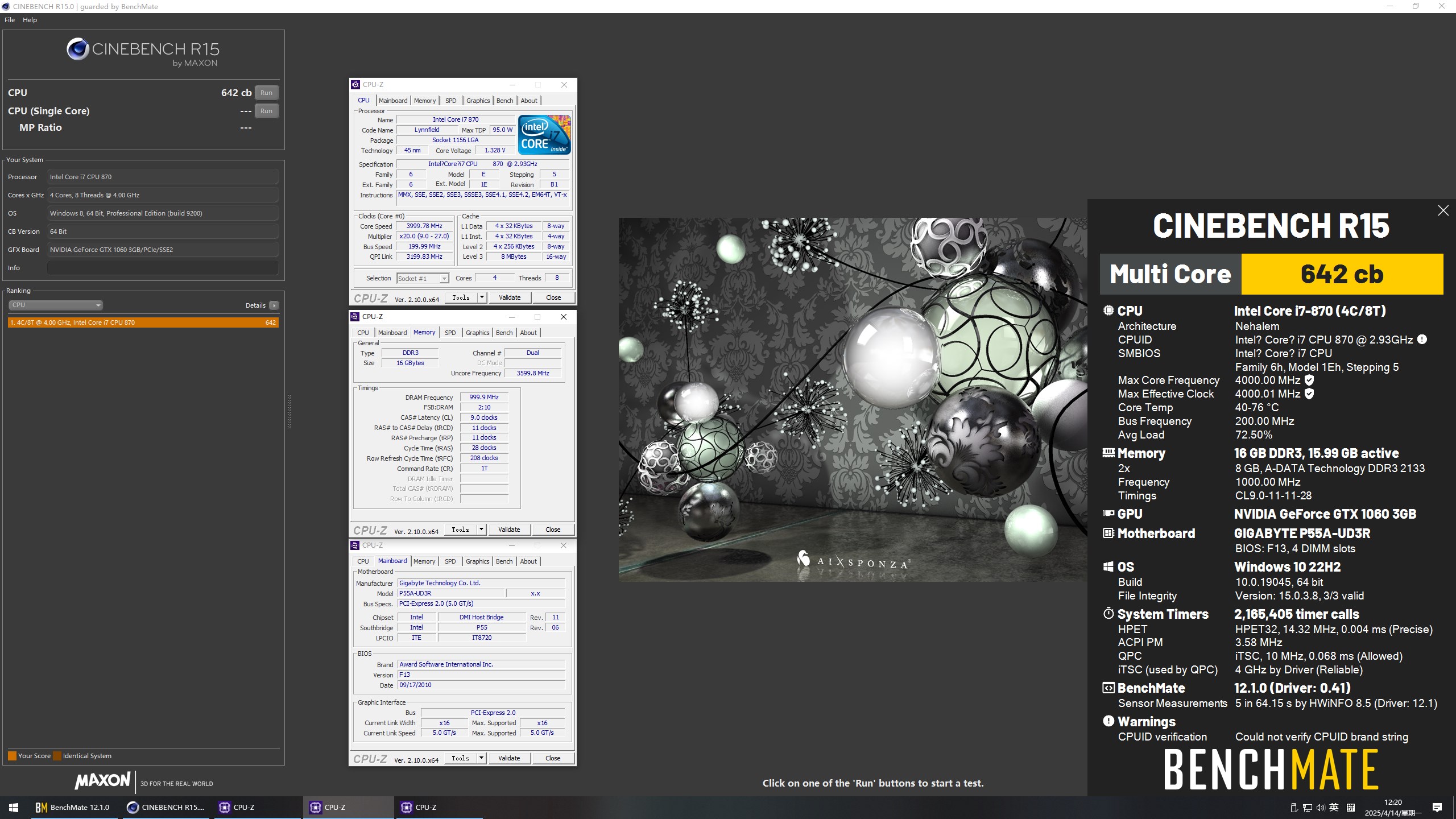Close the BenchMate result panel with the X
The height and width of the screenshot is (819, 1456).
click(x=1443, y=210)
